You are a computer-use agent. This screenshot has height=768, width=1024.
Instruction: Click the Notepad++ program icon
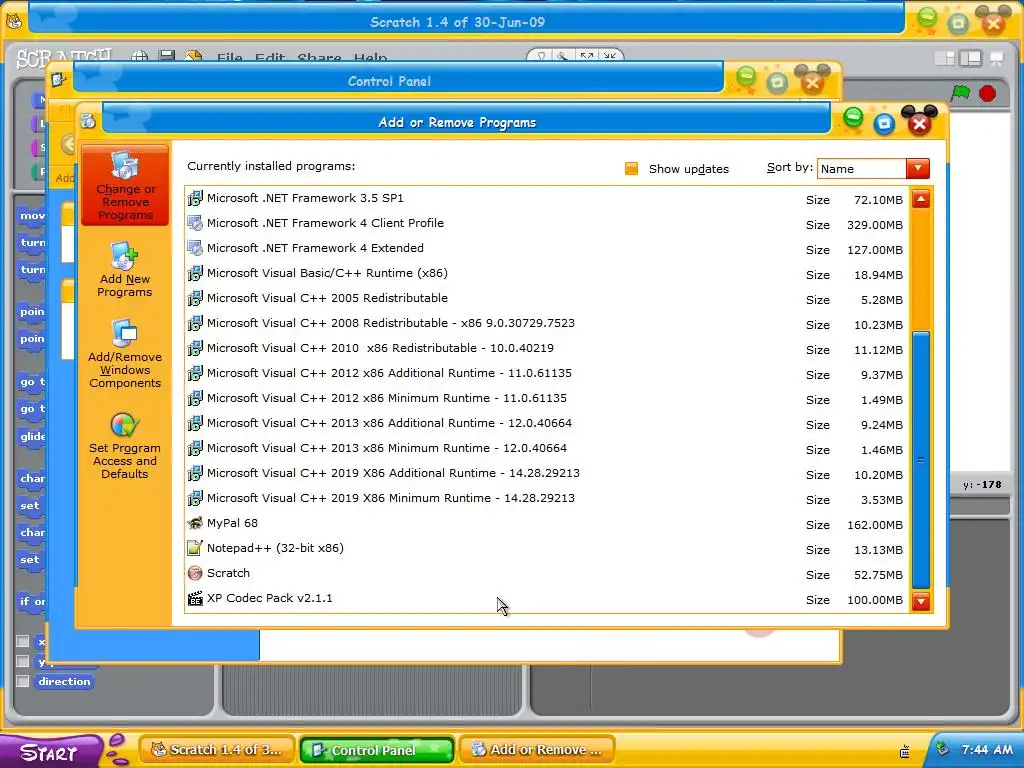(x=195, y=548)
